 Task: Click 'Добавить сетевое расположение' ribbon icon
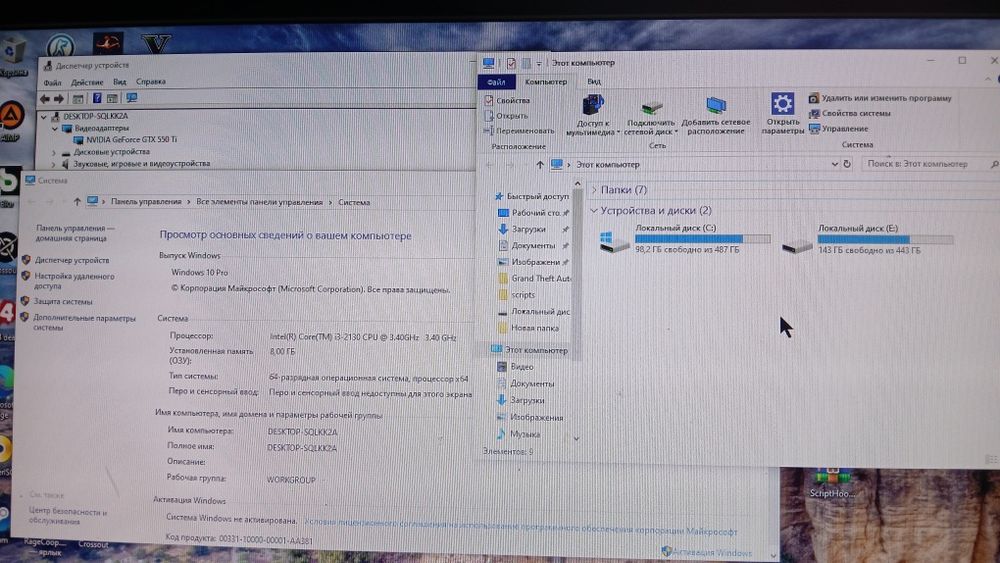pyautogui.click(x=716, y=116)
